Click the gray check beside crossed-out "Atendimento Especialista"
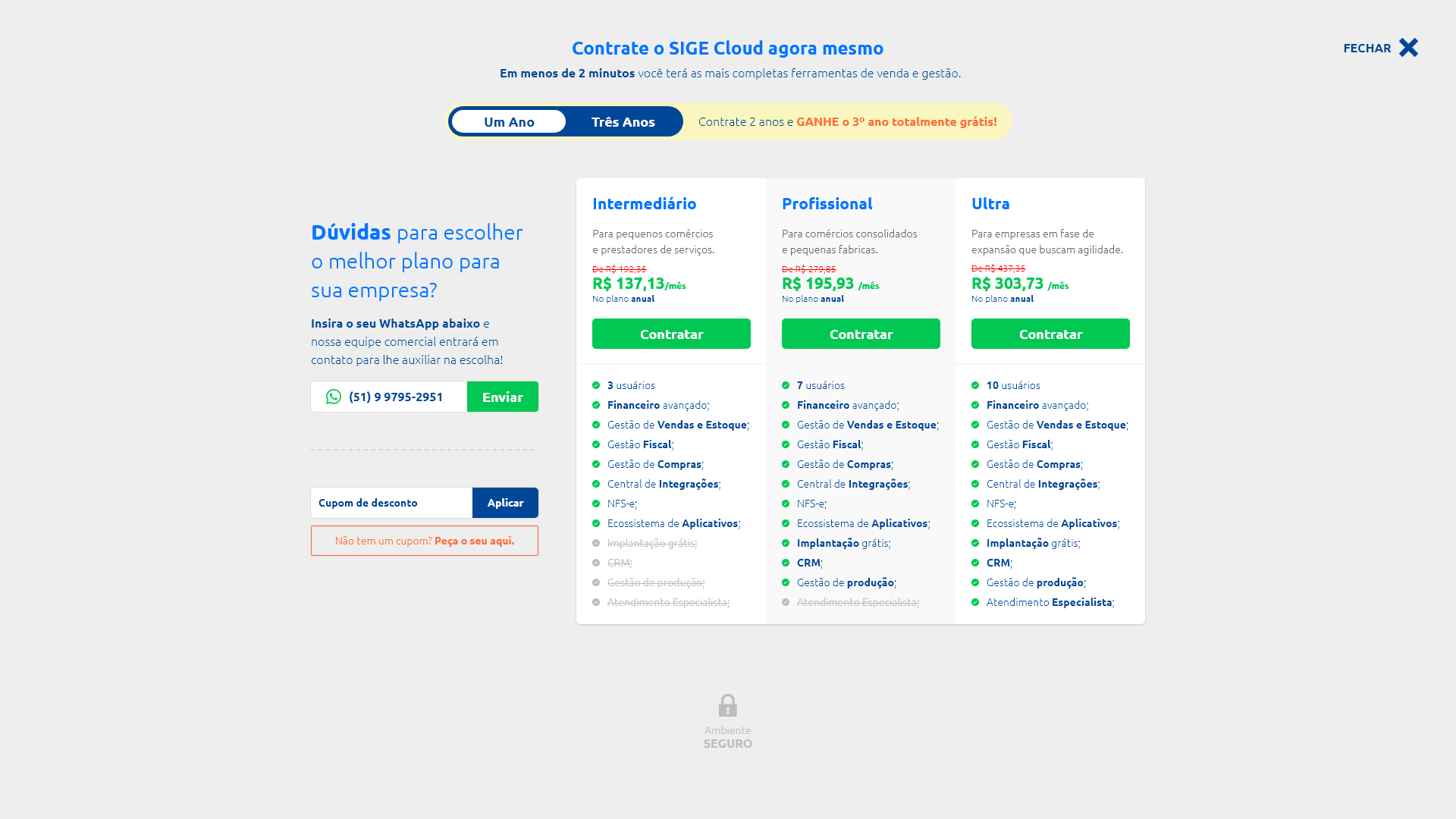 pos(597,602)
